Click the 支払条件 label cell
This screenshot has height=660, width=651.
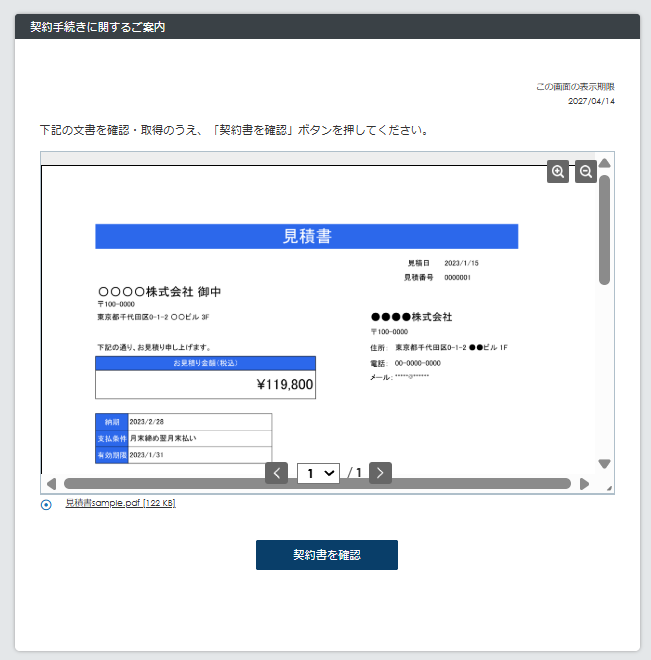(x=112, y=439)
